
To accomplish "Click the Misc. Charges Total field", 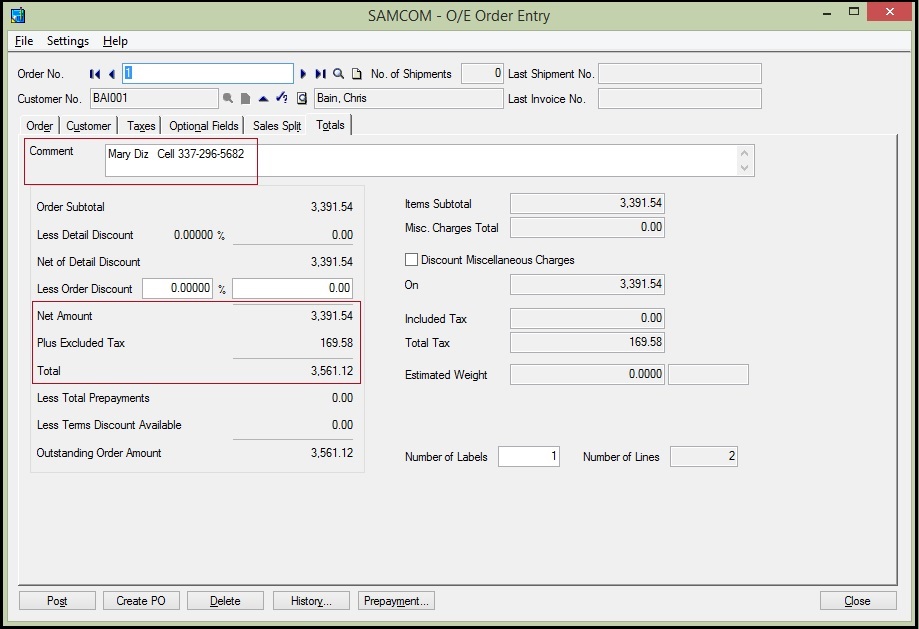I will (587, 227).
